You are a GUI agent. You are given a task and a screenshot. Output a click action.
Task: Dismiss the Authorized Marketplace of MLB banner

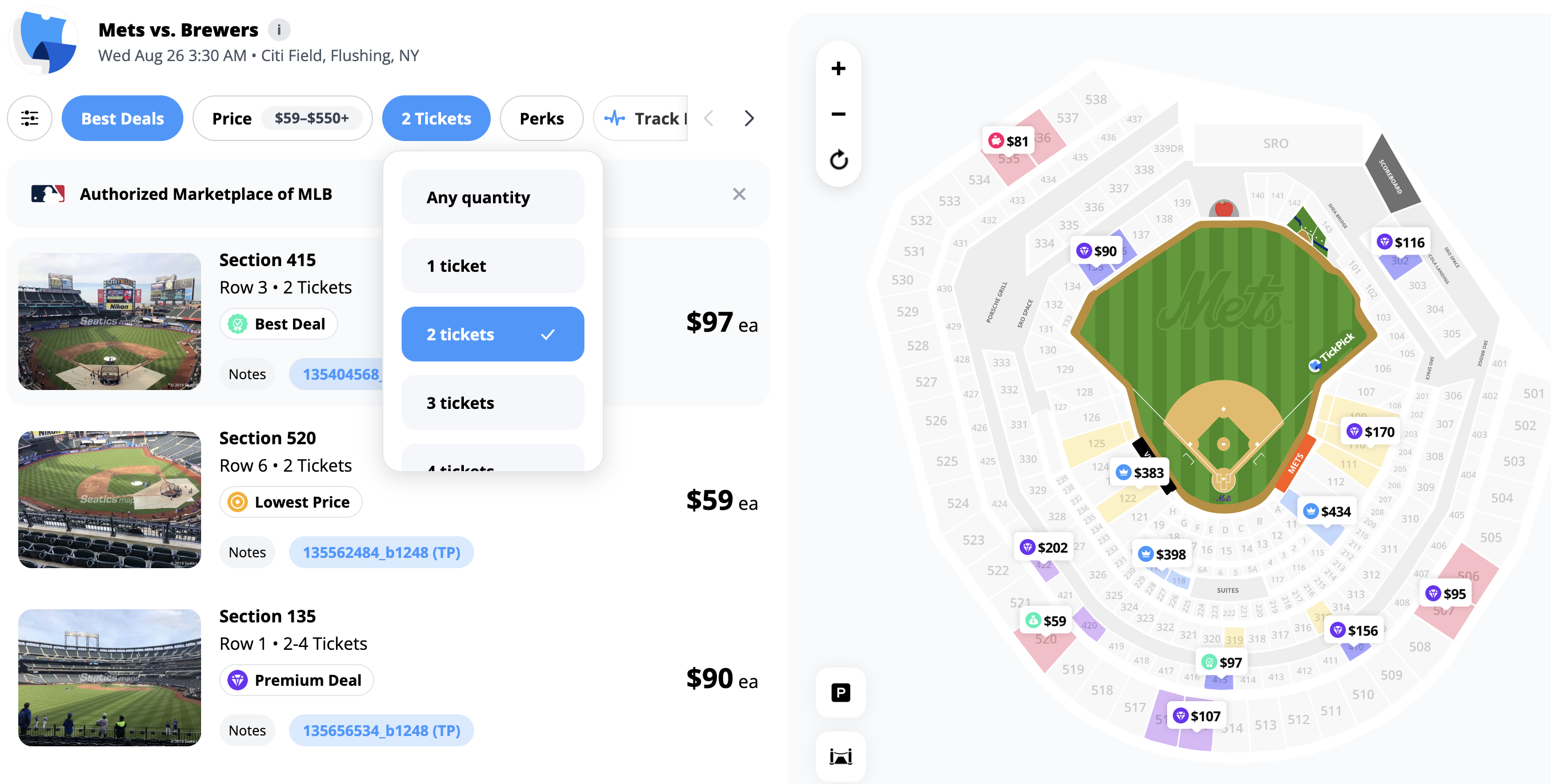(x=739, y=194)
